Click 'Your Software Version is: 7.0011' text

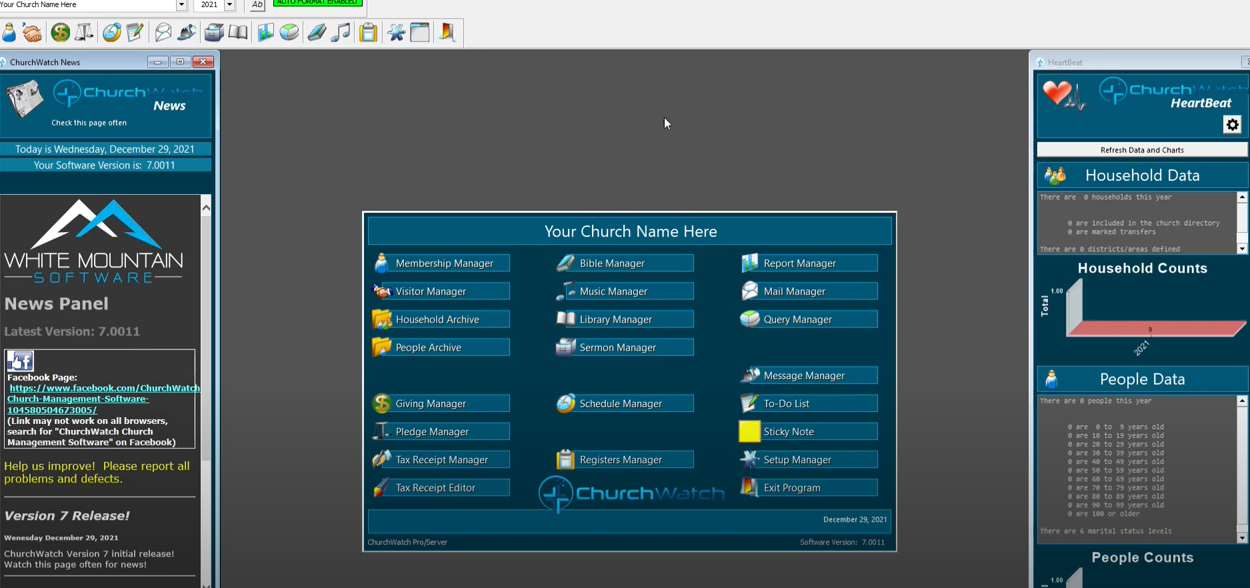104,165
